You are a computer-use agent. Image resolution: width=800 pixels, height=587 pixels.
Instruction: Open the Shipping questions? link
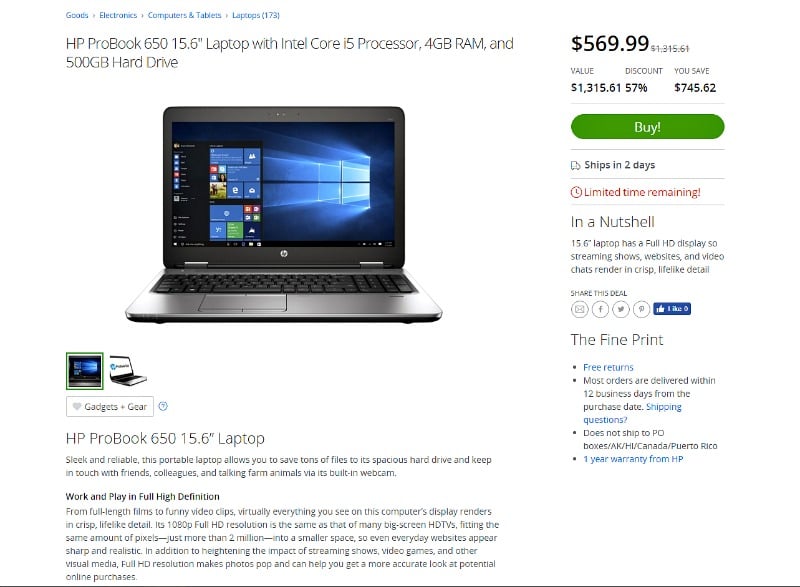[x=633, y=413]
